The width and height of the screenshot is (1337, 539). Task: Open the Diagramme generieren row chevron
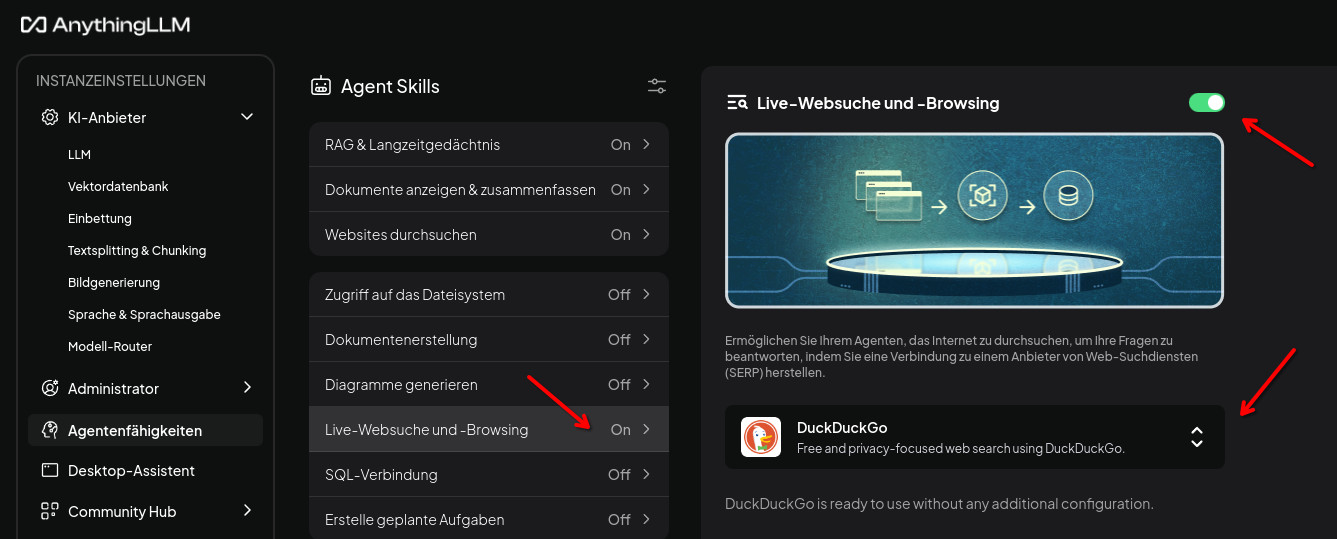[647, 384]
